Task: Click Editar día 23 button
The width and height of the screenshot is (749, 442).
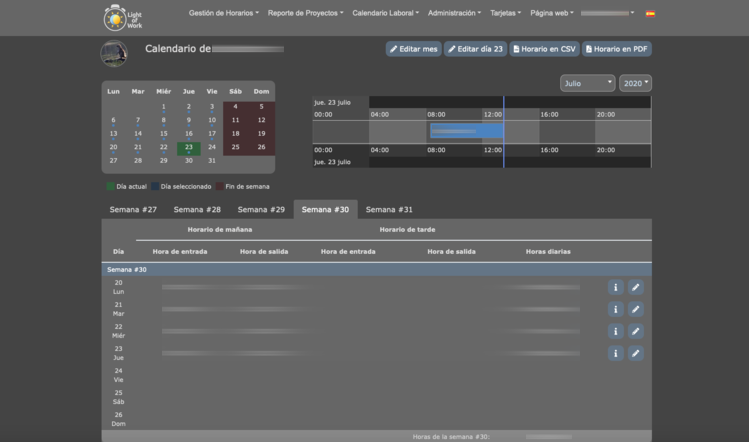Action: [475, 49]
